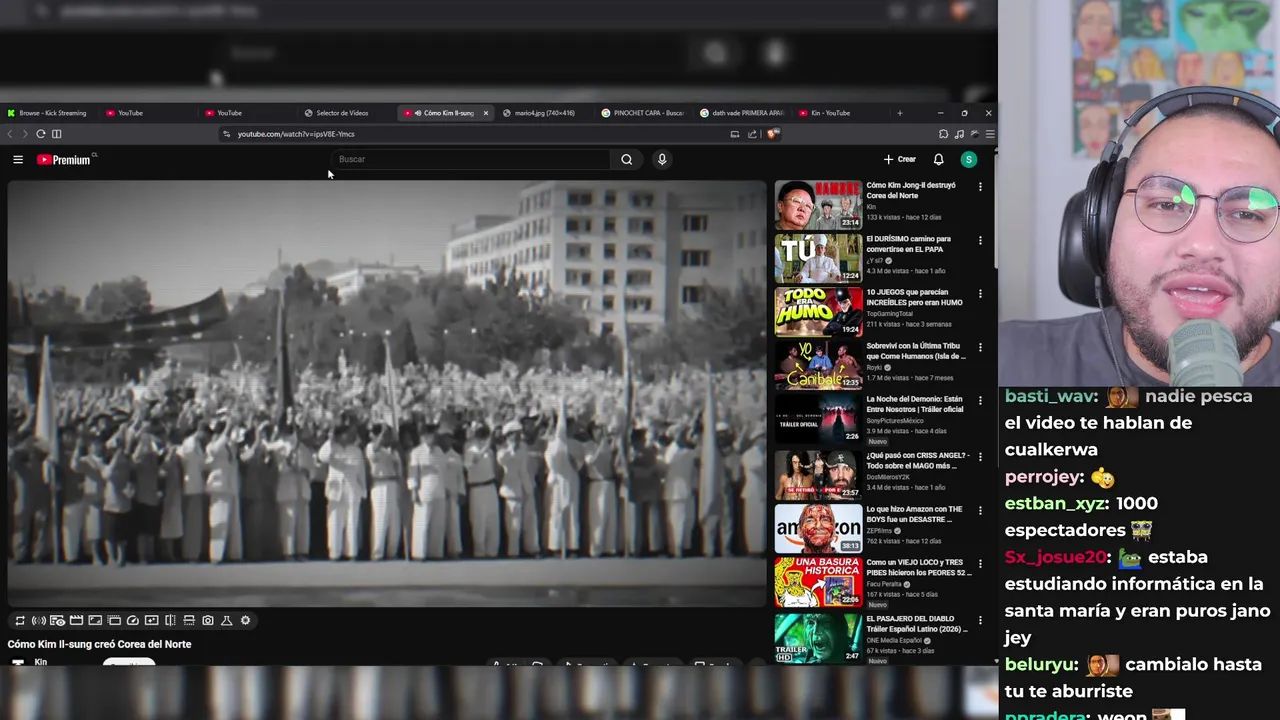Open options for Sobreviví con la Última Tribu
This screenshot has width=1280, height=720.
(x=980, y=347)
